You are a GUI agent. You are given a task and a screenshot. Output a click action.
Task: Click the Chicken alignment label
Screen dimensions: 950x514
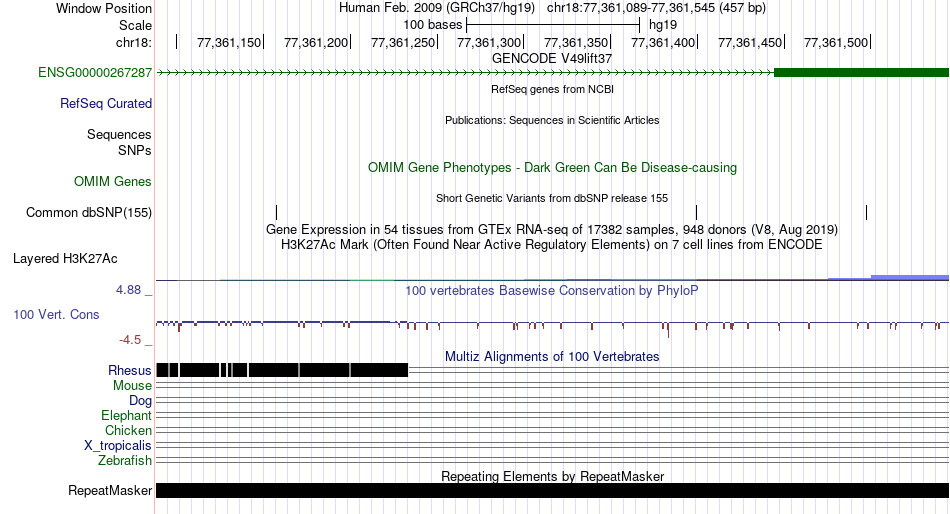128,430
